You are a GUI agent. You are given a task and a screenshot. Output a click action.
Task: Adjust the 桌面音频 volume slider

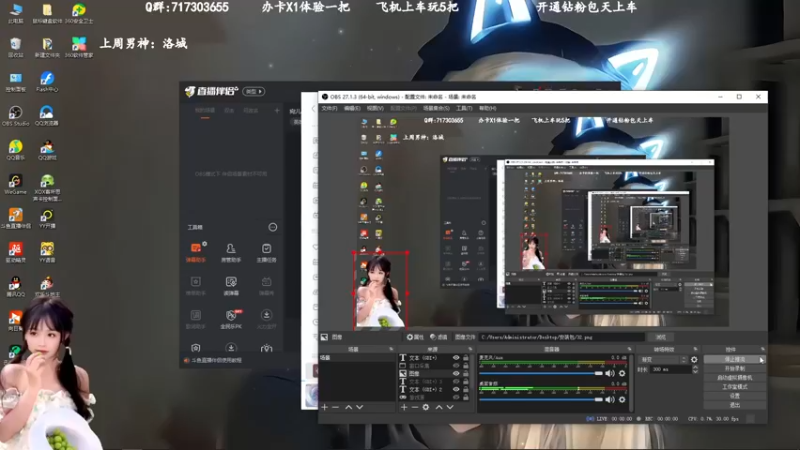click(x=541, y=399)
